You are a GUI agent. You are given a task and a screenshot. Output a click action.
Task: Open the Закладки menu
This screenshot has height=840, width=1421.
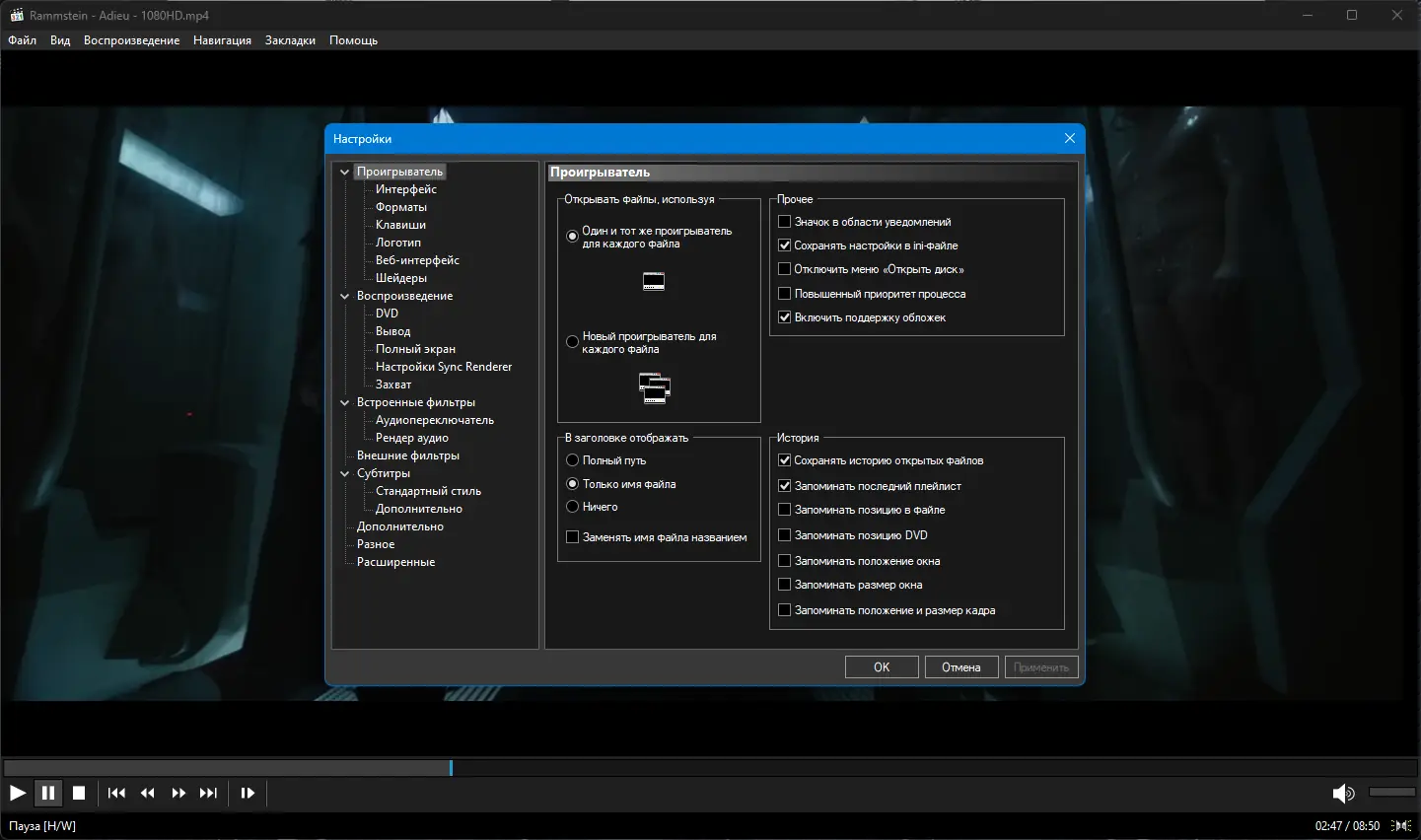click(x=291, y=40)
